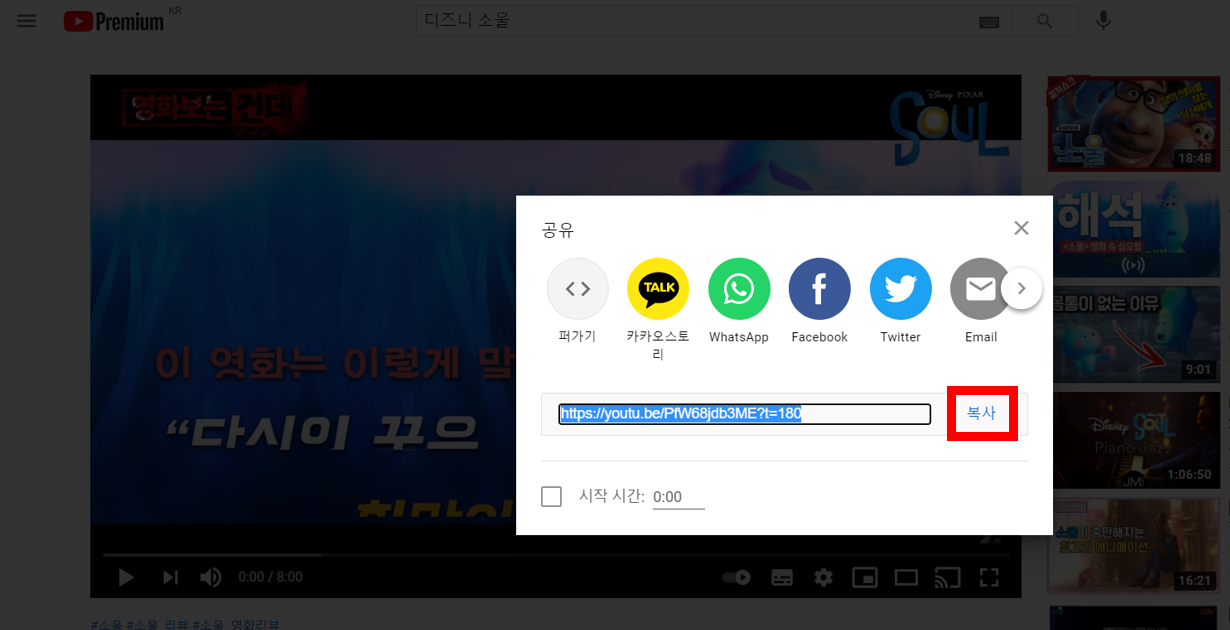
Task: Open player settings gear
Action: pos(823,577)
